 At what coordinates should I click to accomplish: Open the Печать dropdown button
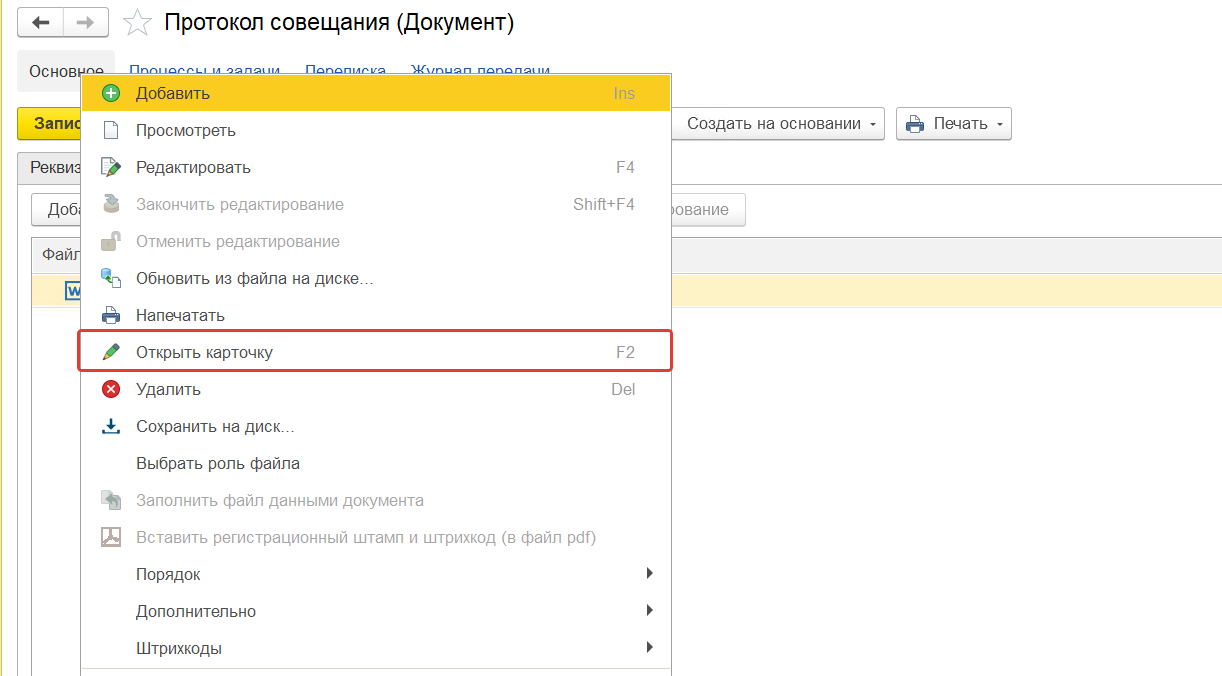(953, 124)
